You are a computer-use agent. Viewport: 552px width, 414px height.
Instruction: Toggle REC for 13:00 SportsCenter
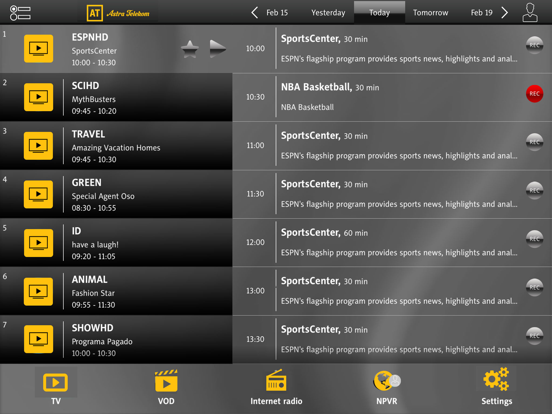(x=534, y=287)
